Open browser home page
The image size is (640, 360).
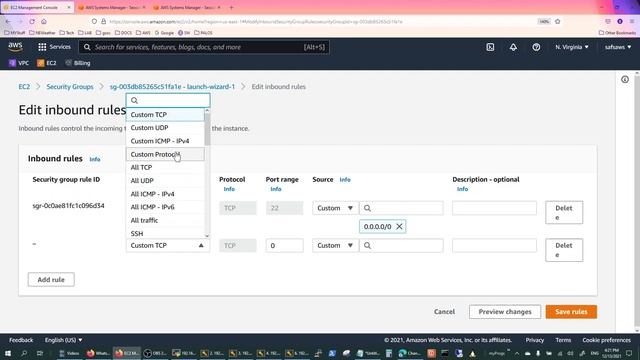(x=44, y=21)
